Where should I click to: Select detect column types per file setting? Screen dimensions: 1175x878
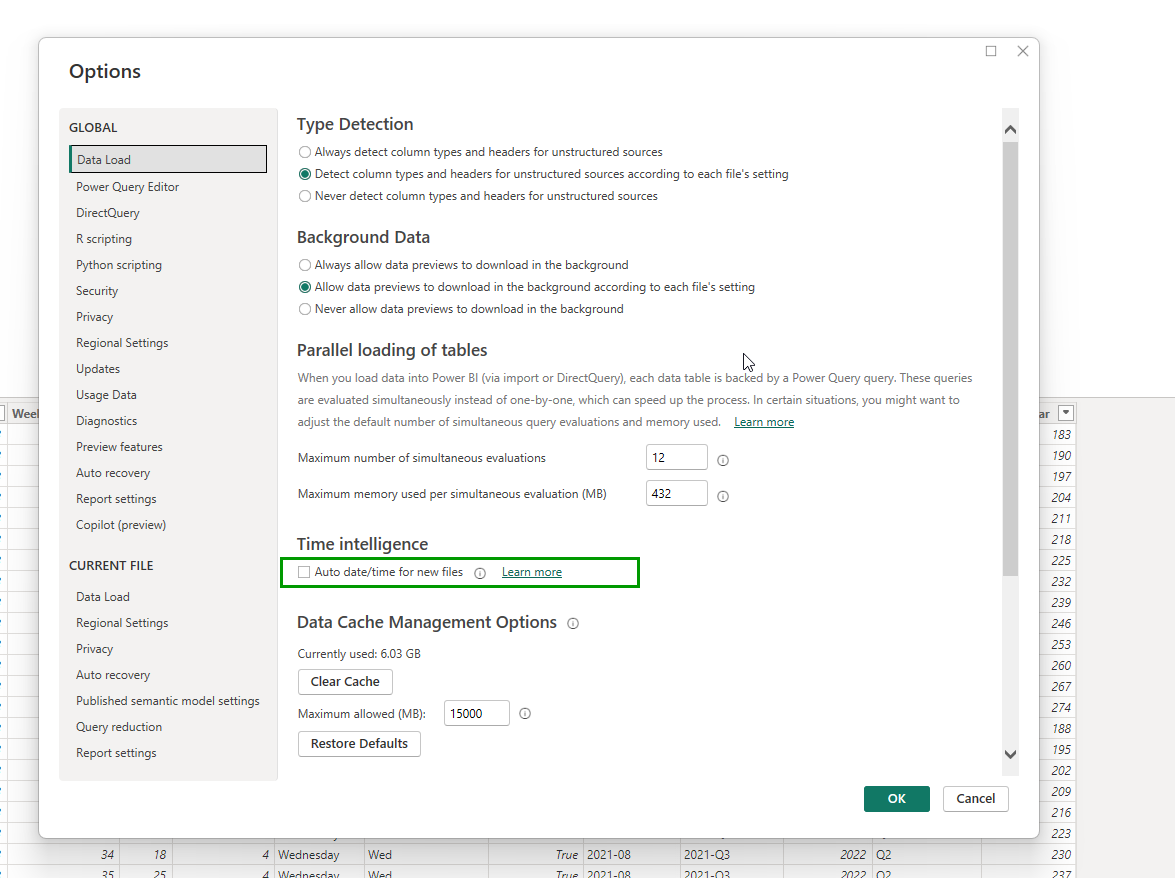click(x=304, y=174)
